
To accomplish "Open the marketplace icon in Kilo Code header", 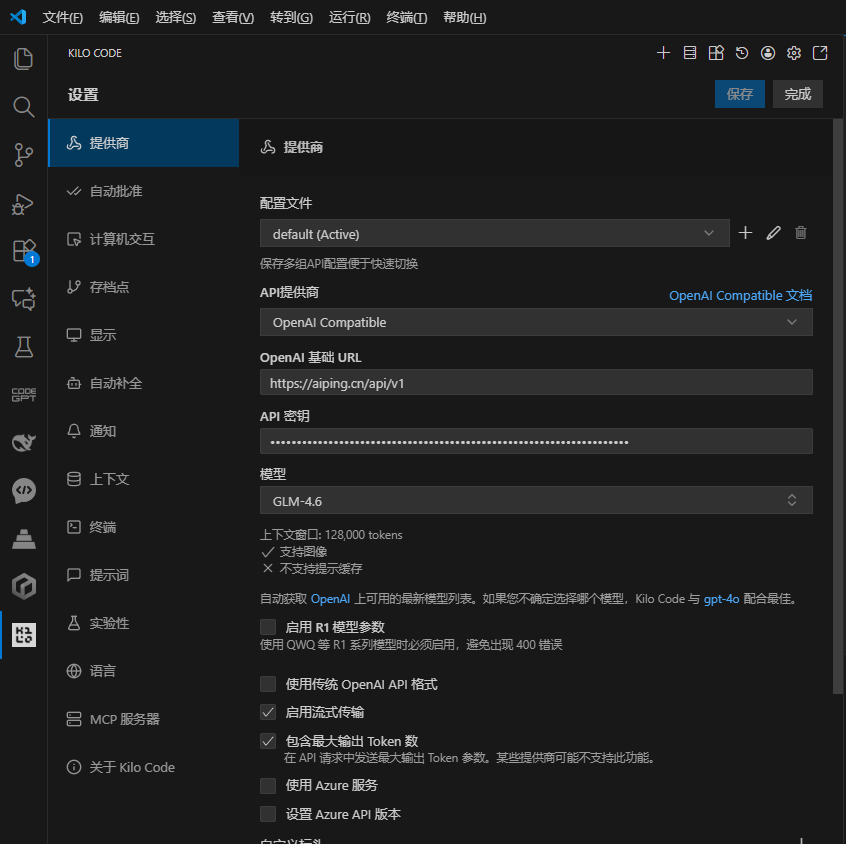I will click(716, 53).
